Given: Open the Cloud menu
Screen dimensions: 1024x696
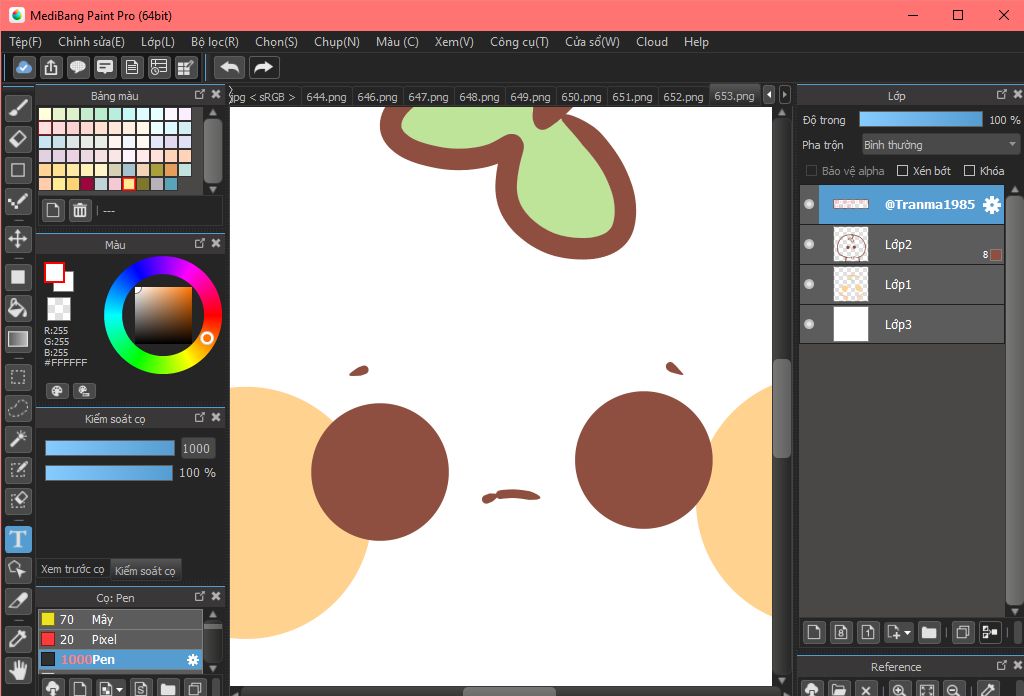Looking at the screenshot, I should 652,42.
